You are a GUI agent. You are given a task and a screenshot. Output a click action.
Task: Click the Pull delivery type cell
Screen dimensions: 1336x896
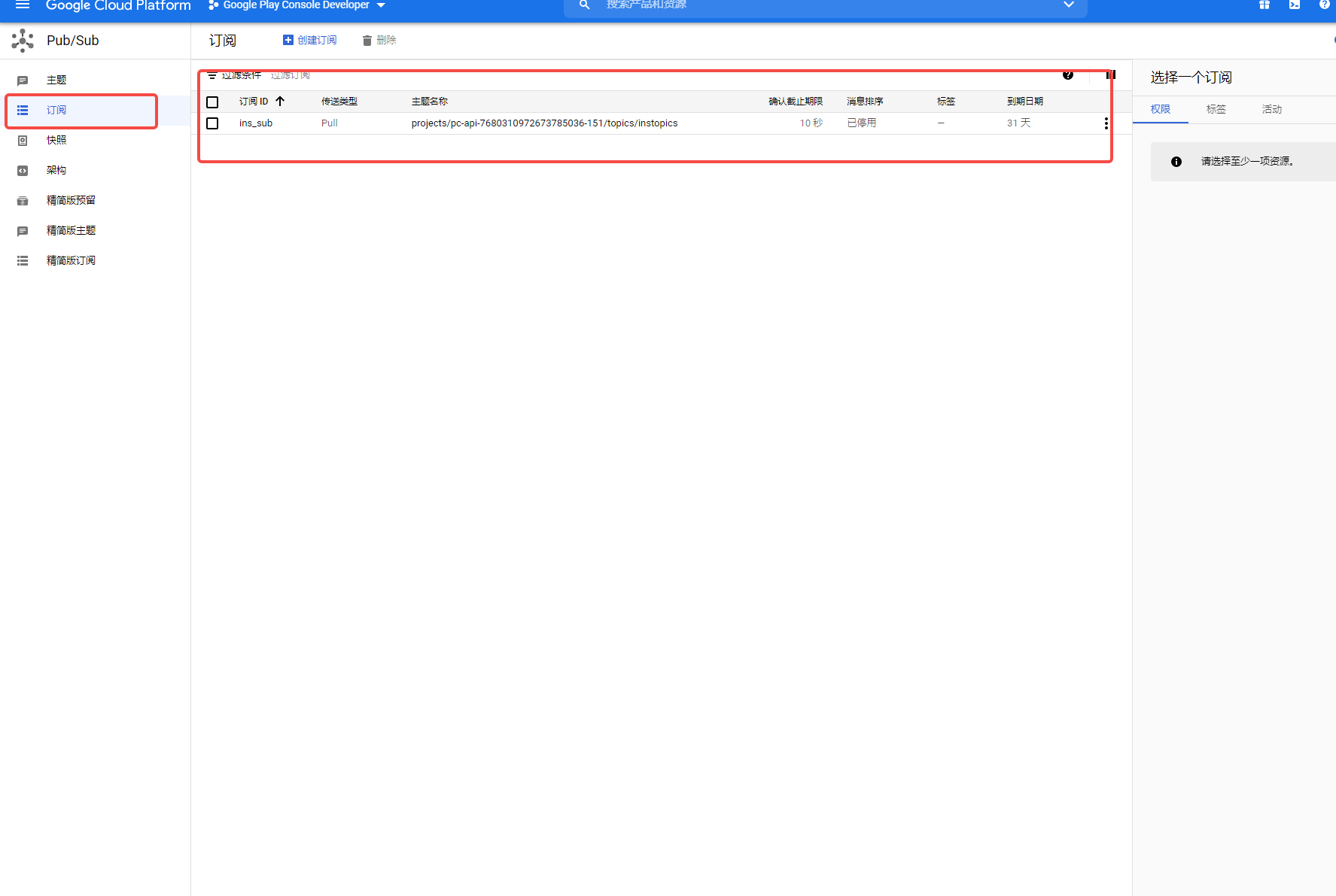(330, 123)
